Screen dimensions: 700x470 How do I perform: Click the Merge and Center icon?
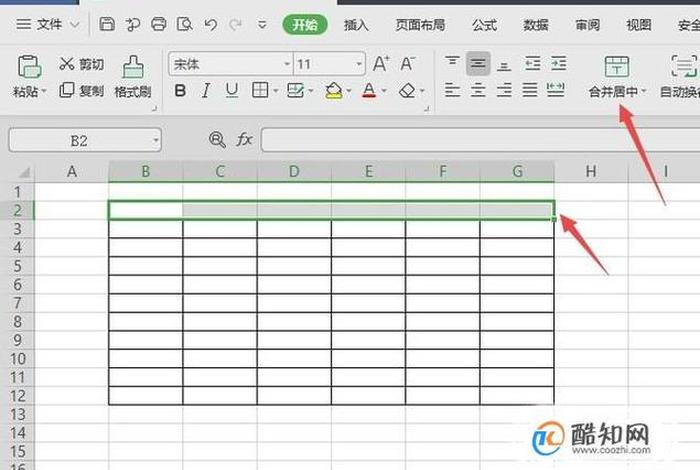(x=617, y=67)
